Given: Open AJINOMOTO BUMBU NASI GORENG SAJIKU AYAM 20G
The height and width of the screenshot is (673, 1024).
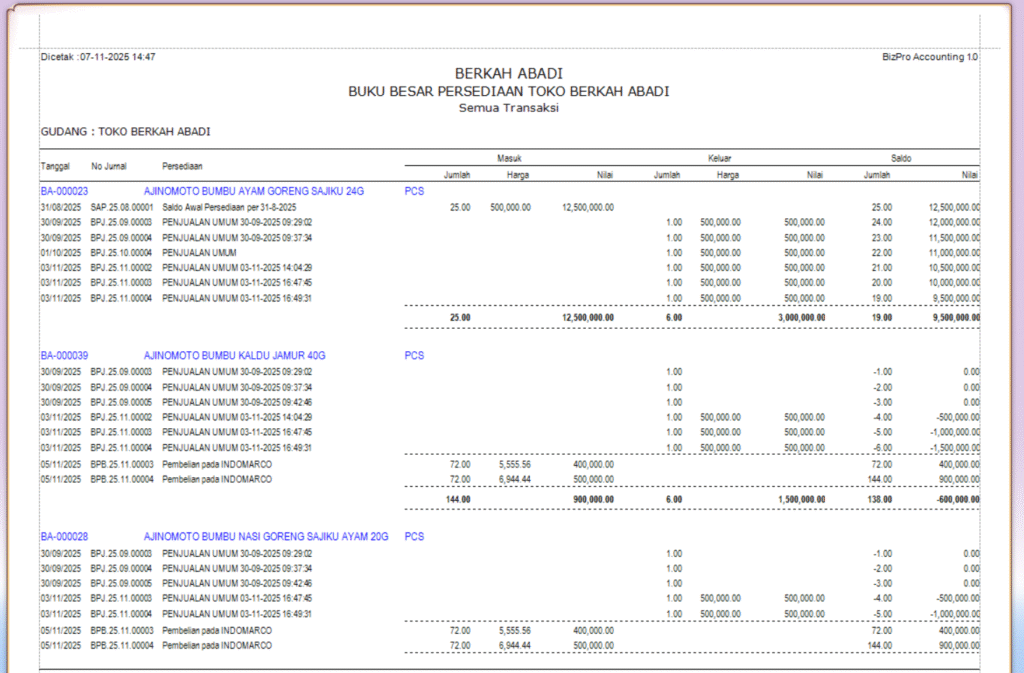Looking at the screenshot, I should (x=266, y=537).
